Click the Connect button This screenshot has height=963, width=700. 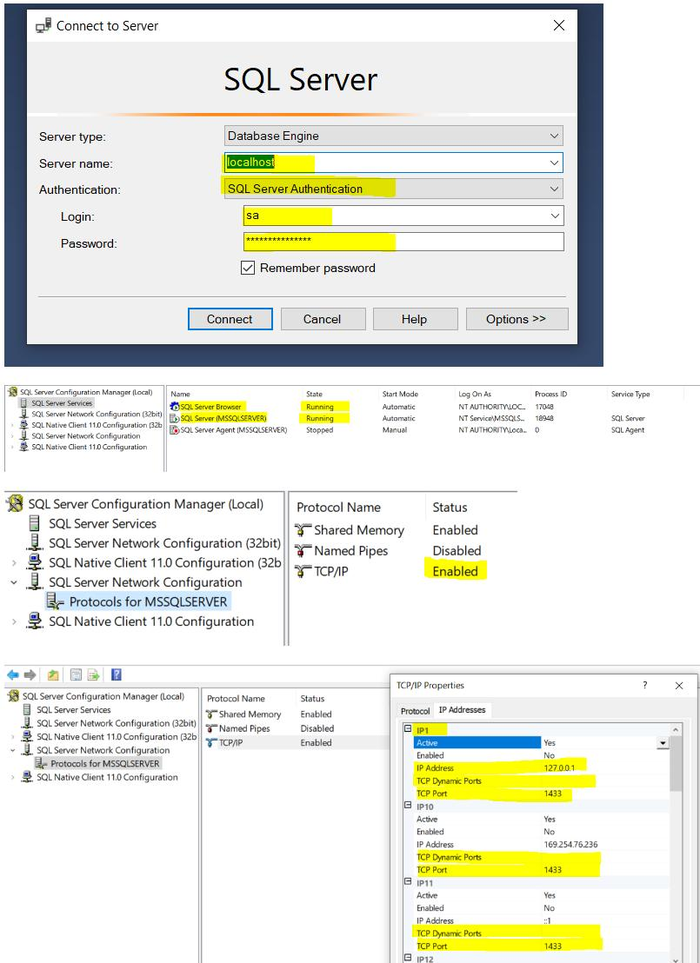coord(230,319)
